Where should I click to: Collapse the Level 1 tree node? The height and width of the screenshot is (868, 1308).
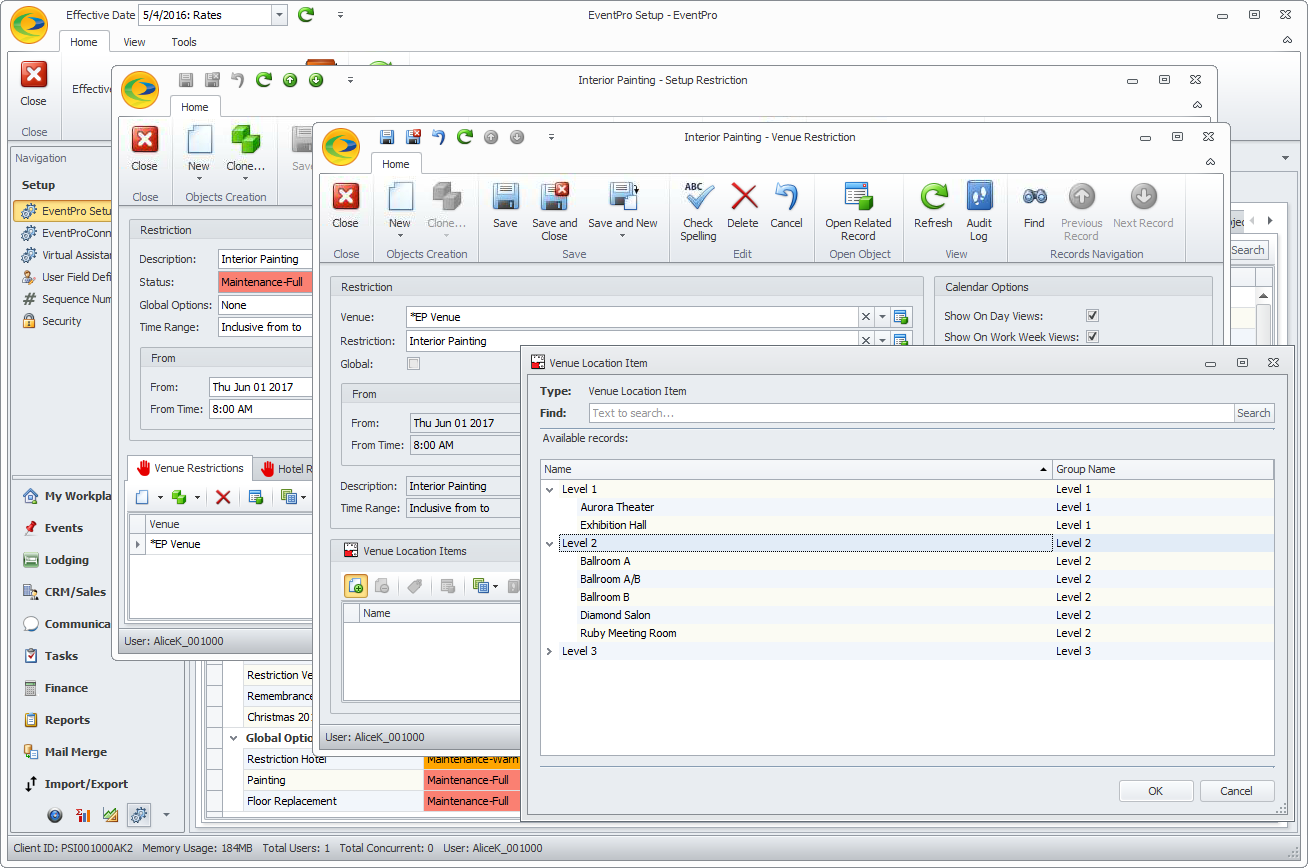click(549, 489)
